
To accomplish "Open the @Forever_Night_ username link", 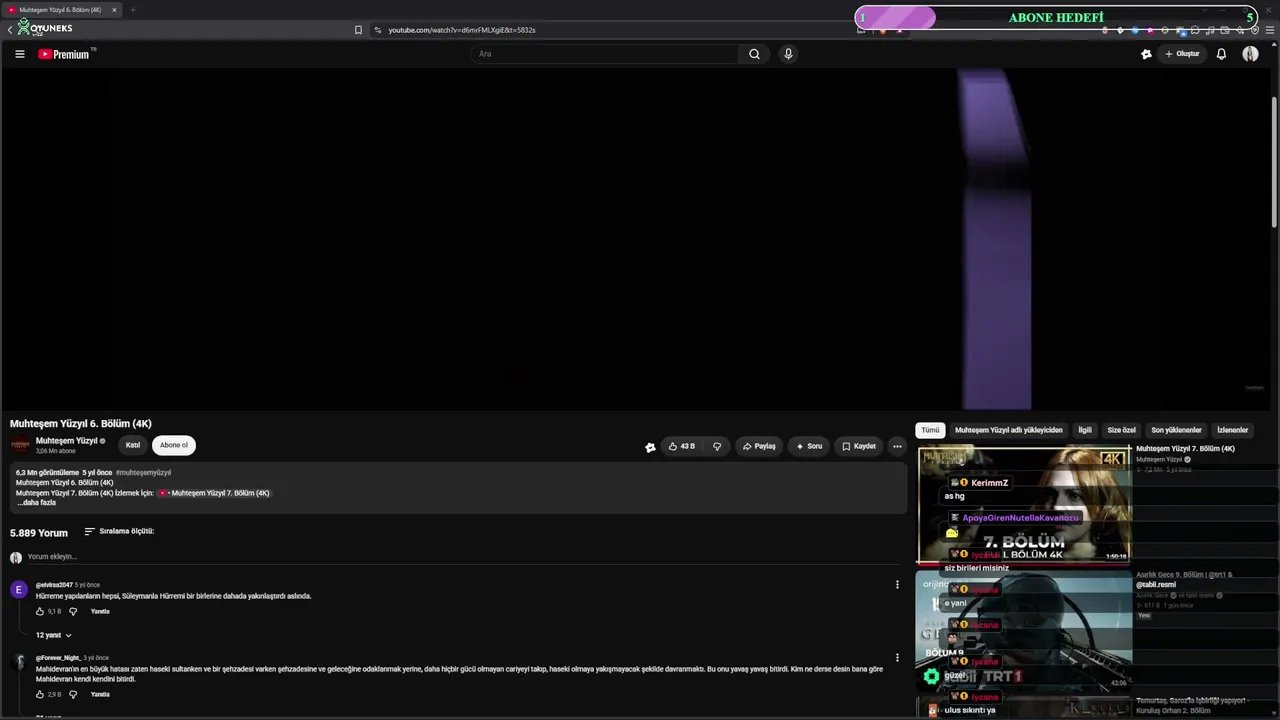I will tap(58, 658).
